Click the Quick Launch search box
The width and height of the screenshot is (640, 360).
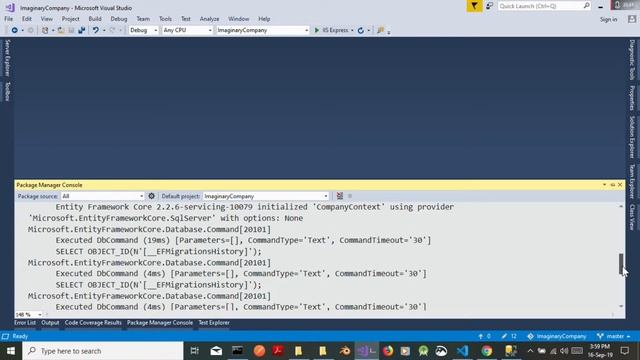point(544,6)
